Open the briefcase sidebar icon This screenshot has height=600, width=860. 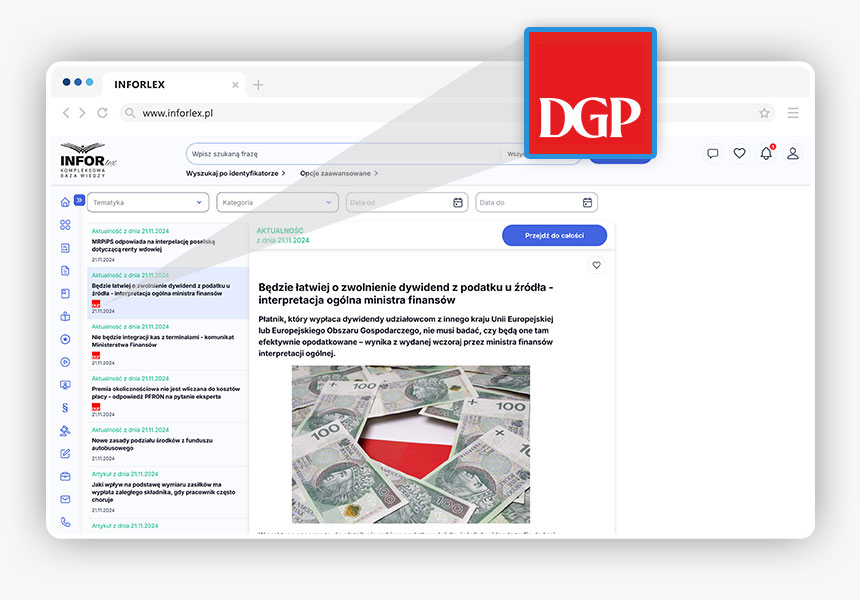coord(65,476)
